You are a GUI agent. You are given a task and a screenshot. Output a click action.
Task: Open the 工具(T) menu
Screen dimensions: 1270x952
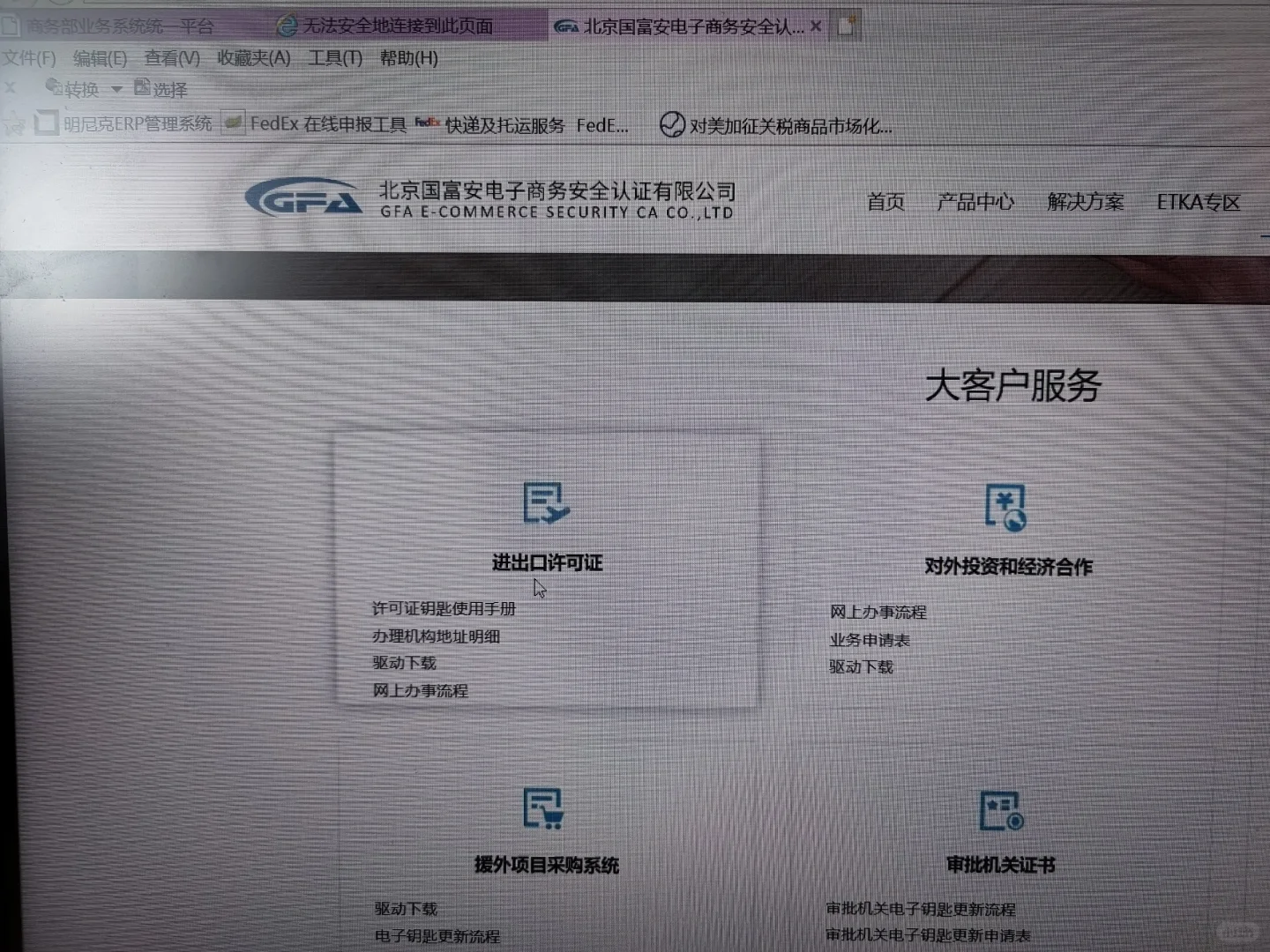[x=334, y=58]
